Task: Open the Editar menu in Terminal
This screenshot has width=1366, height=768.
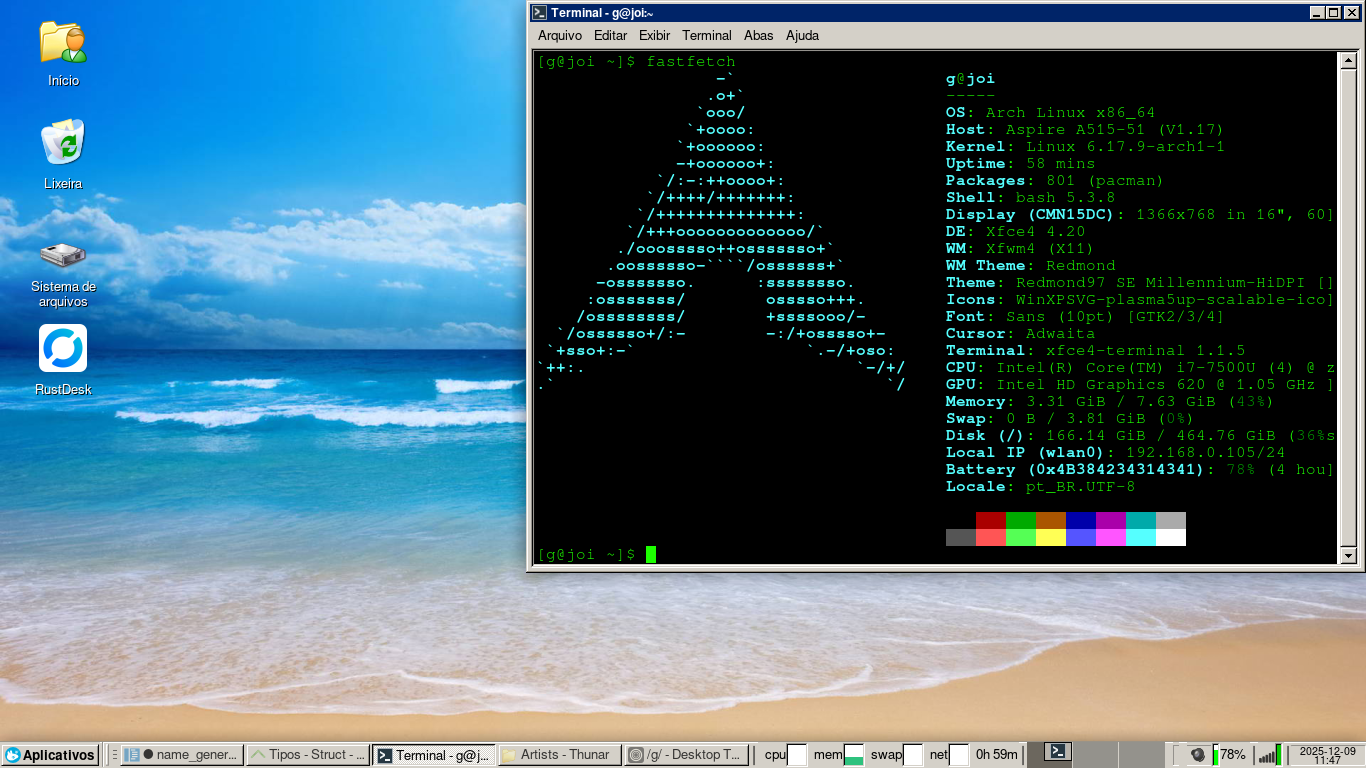Action: click(610, 35)
